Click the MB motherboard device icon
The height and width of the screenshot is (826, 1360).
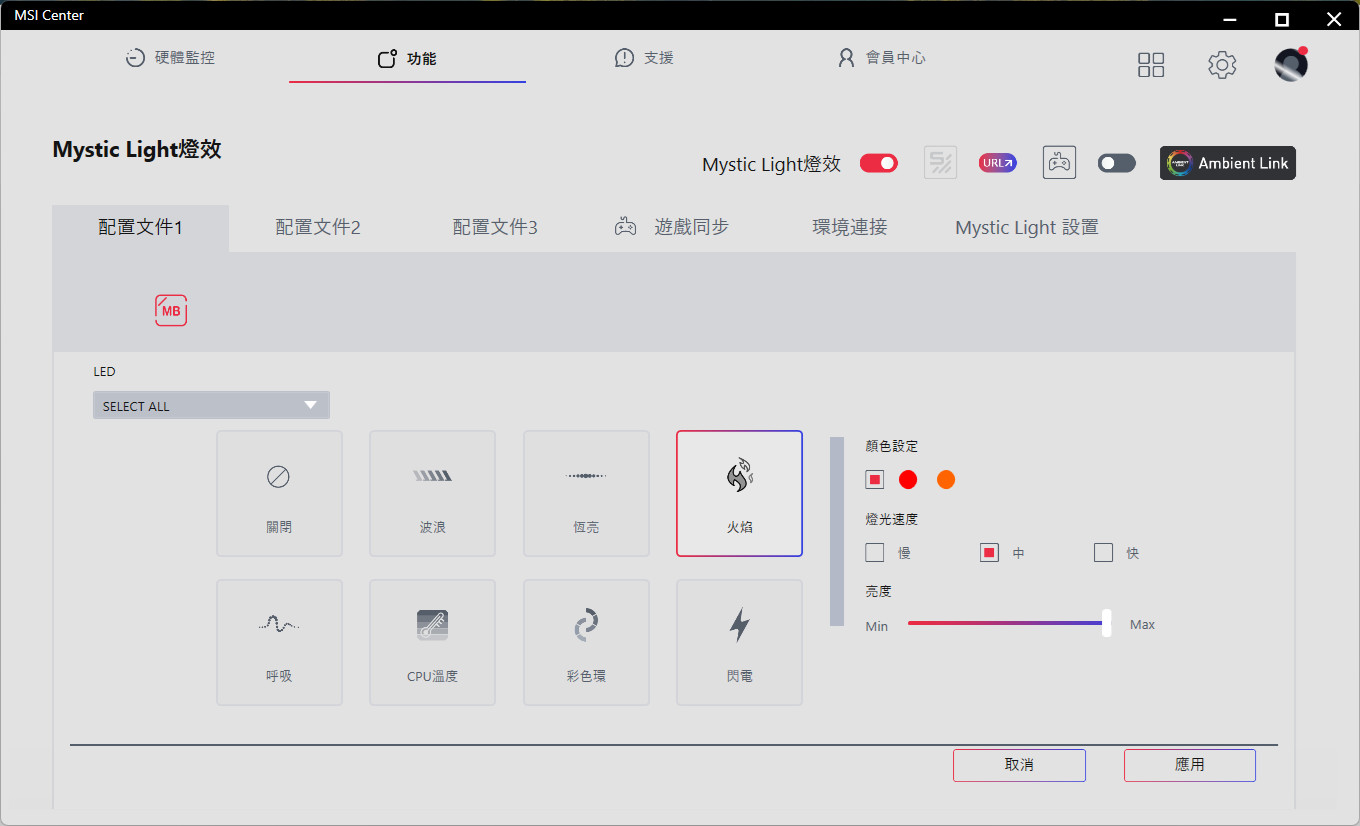[171, 311]
